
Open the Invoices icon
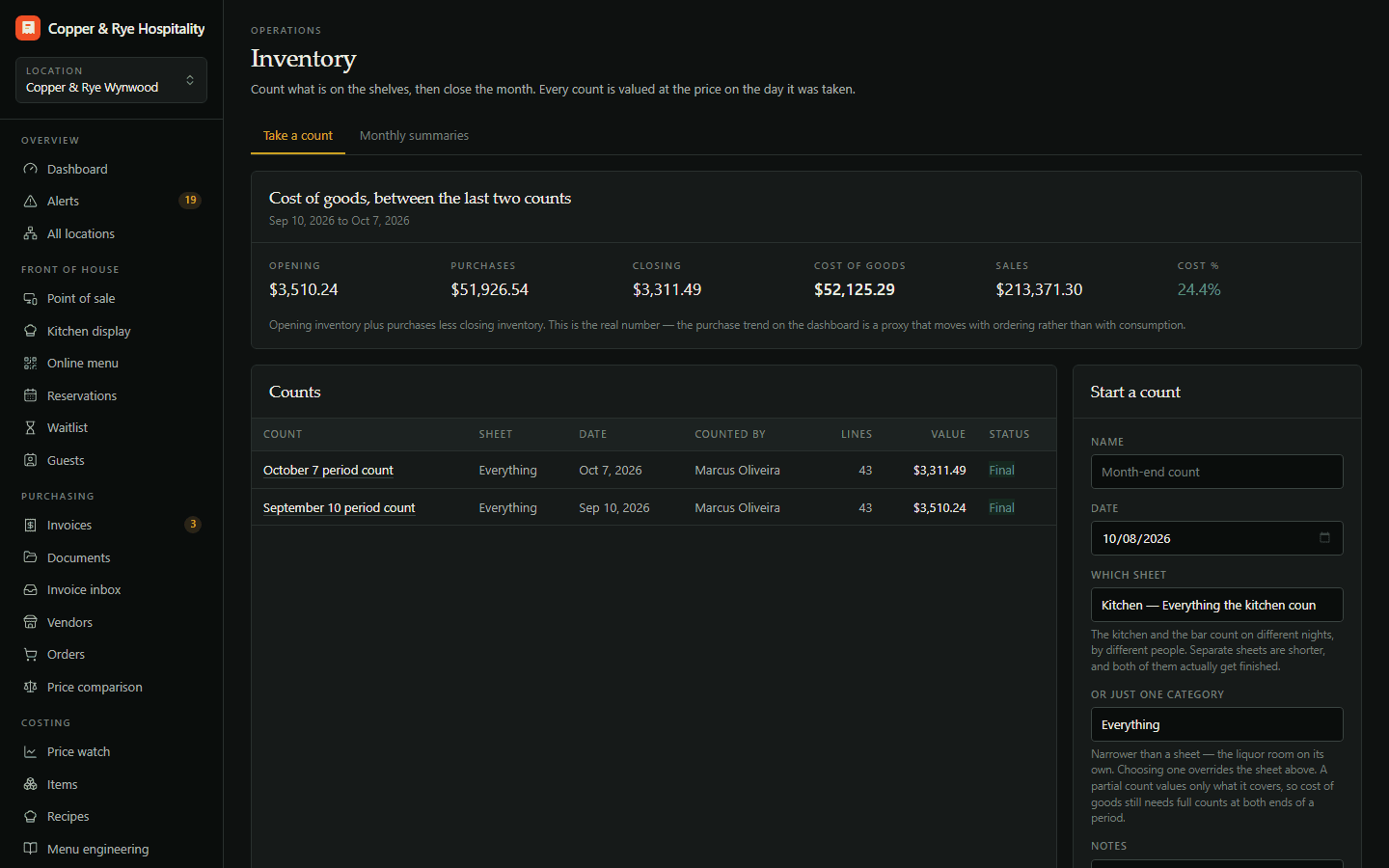point(30,525)
